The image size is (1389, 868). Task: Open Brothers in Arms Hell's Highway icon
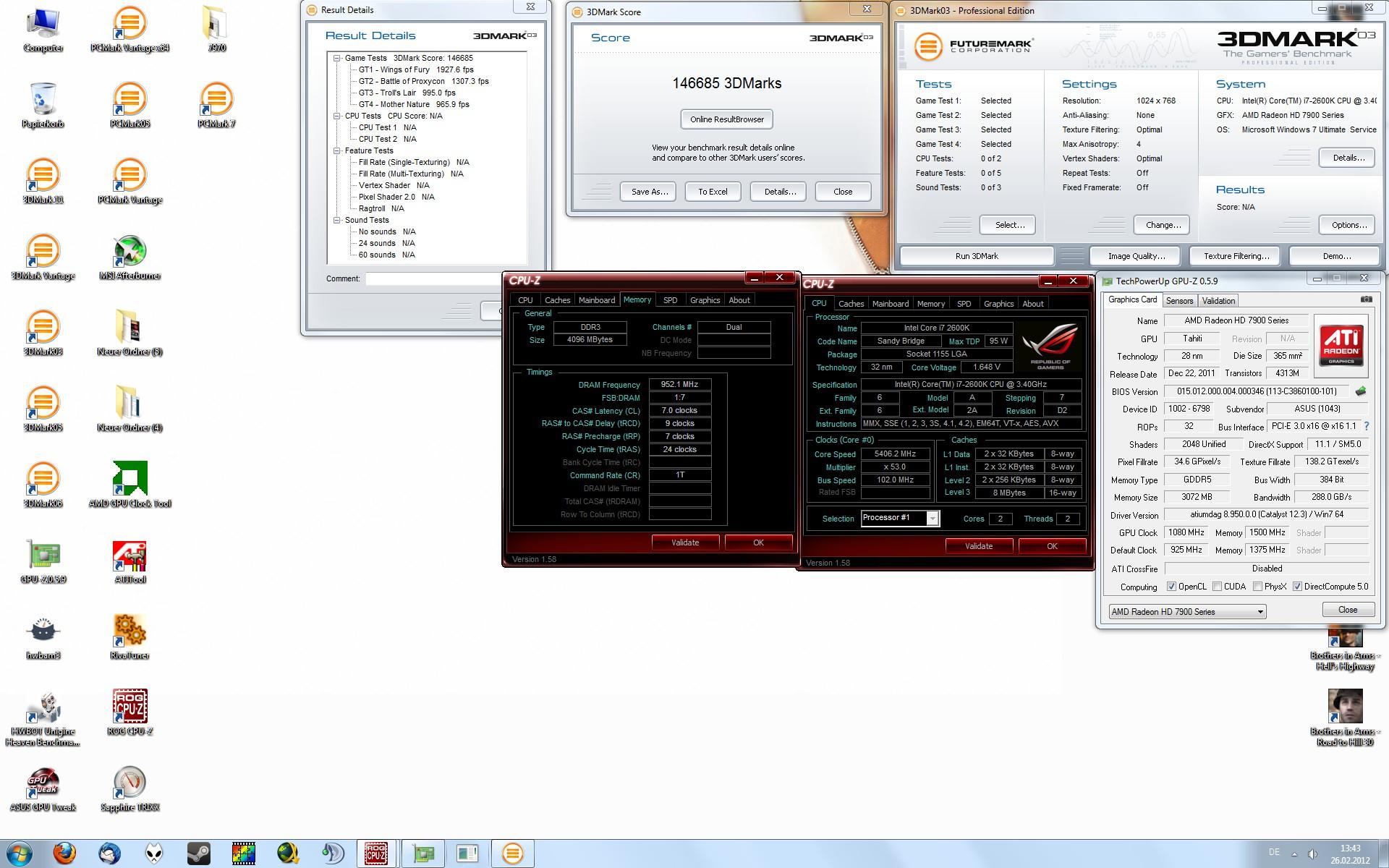point(1345,650)
